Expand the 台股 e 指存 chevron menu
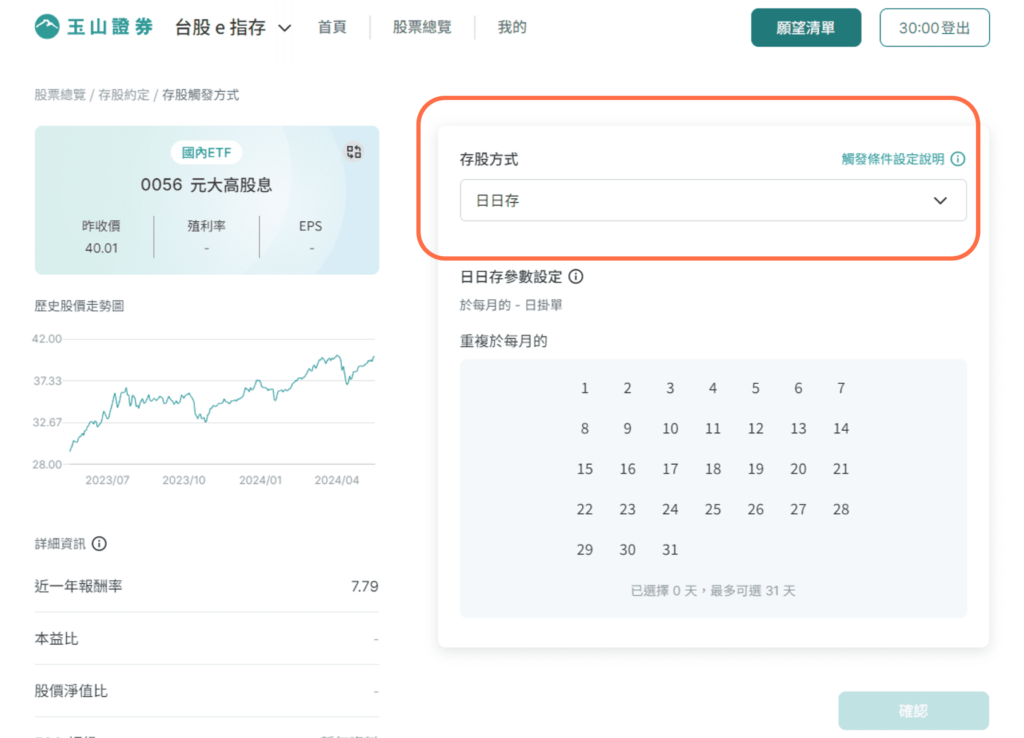The height and width of the screenshot is (738, 1024). point(285,28)
